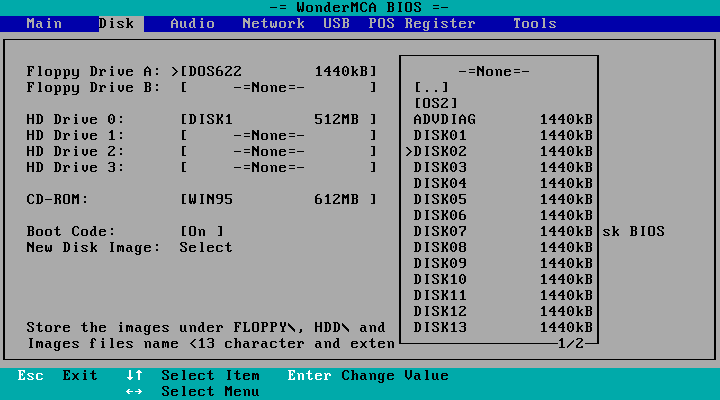Viewport: 720px width, 400px height.
Task: Select DISK12 floppy image
Action: click(503, 311)
